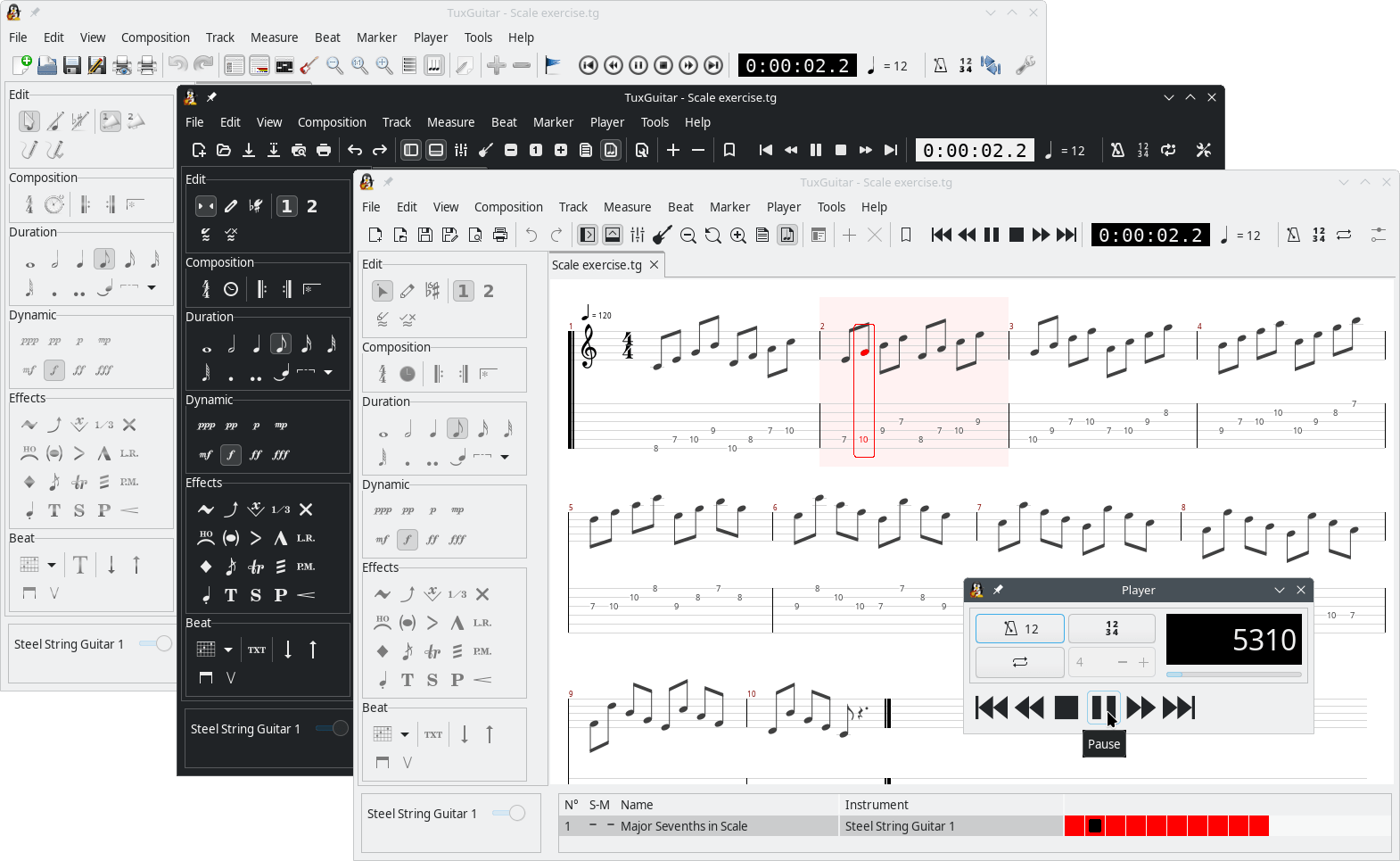The image size is (1400, 861).
Task: Toggle the Steel String Guitar 1 switch in front window
Action: pos(509,813)
